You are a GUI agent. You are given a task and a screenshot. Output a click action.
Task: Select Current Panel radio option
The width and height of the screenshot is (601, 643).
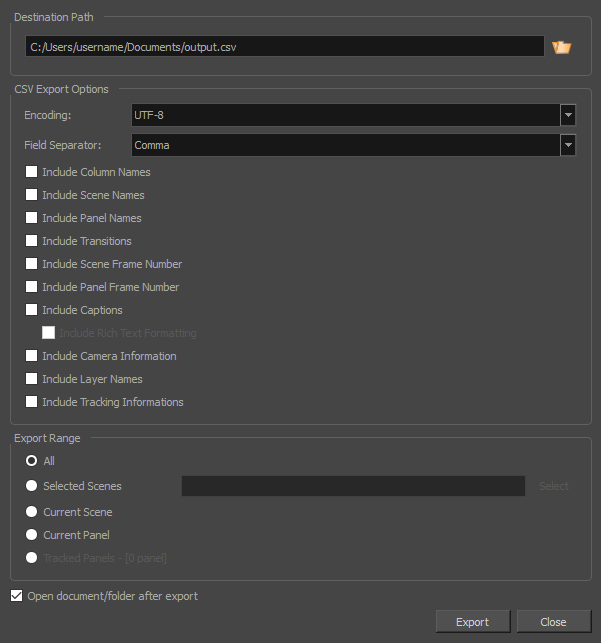tap(32, 535)
